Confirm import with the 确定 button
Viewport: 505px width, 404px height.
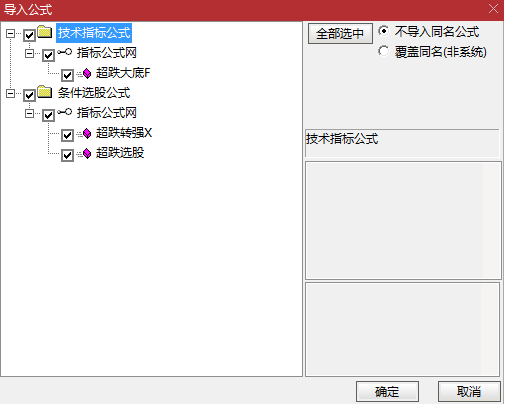click(387, 391)
